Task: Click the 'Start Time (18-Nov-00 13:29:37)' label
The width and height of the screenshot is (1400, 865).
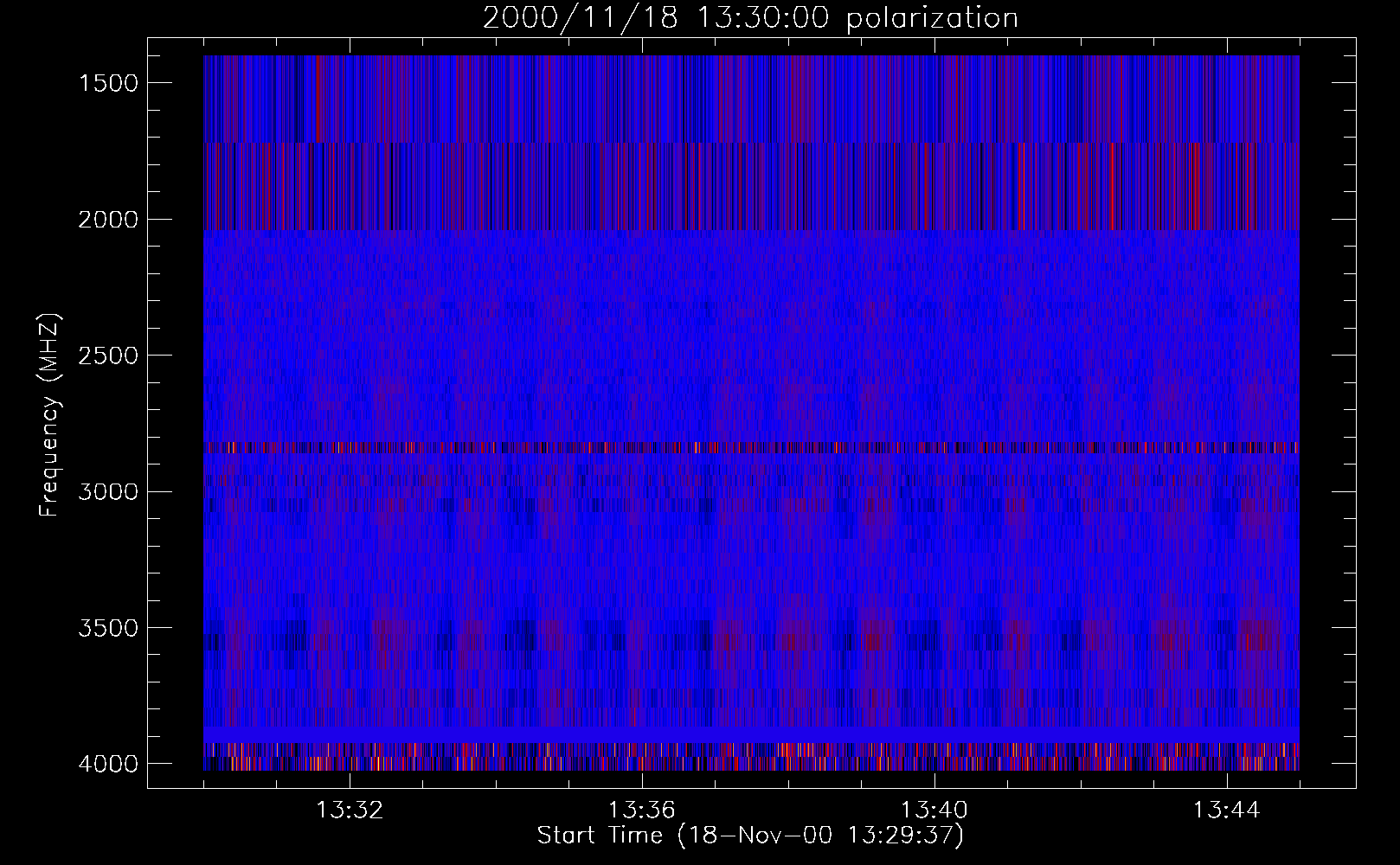Action: [x=750, y=836]
